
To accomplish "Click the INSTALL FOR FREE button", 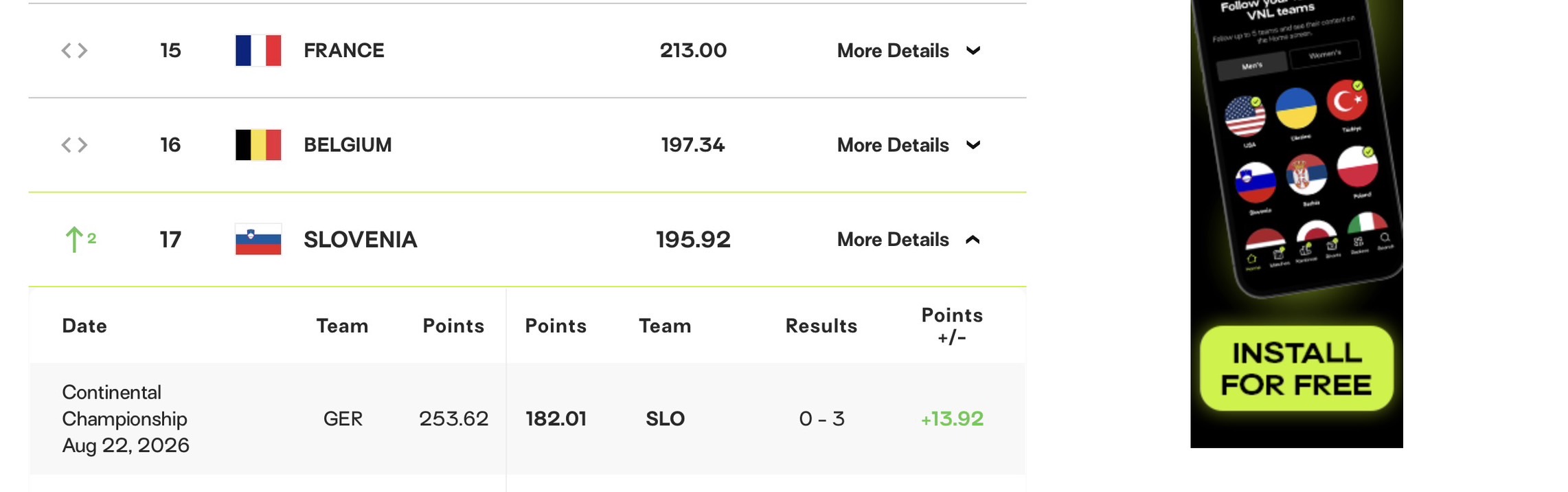I will click(1296, 368).
